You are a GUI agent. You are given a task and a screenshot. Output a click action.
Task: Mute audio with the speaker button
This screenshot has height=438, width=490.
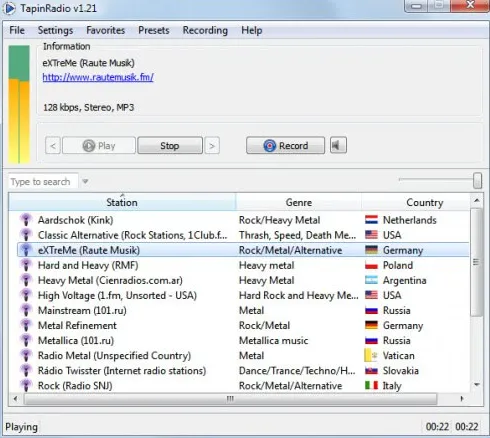click(338, 145)
